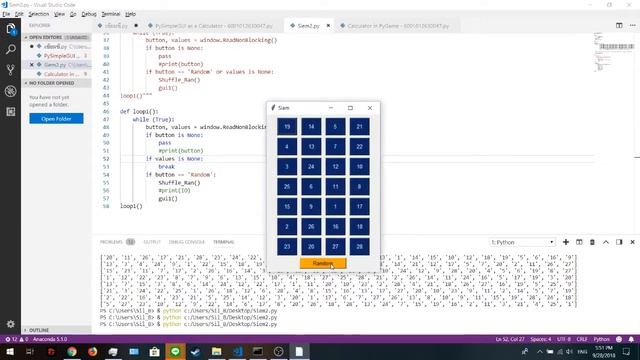This screenshot has height=360, width=640.
Task: Select the Anaconda Python interpreter in the status bar
Action: [x=50, y=339]
